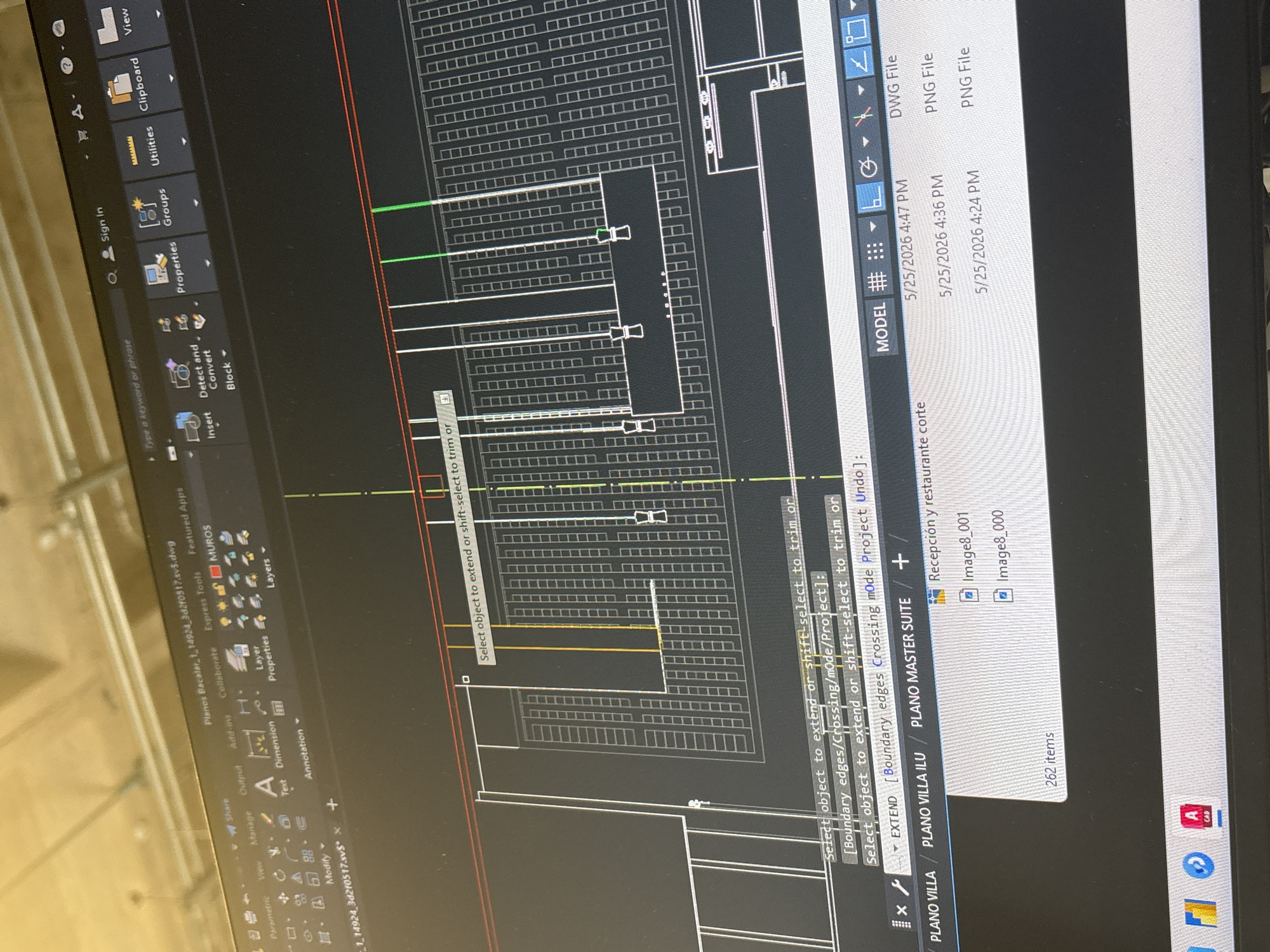This screenshot has width=1270, height=952.
Task: Click the Insert block icon
Action: click(188, 425)
